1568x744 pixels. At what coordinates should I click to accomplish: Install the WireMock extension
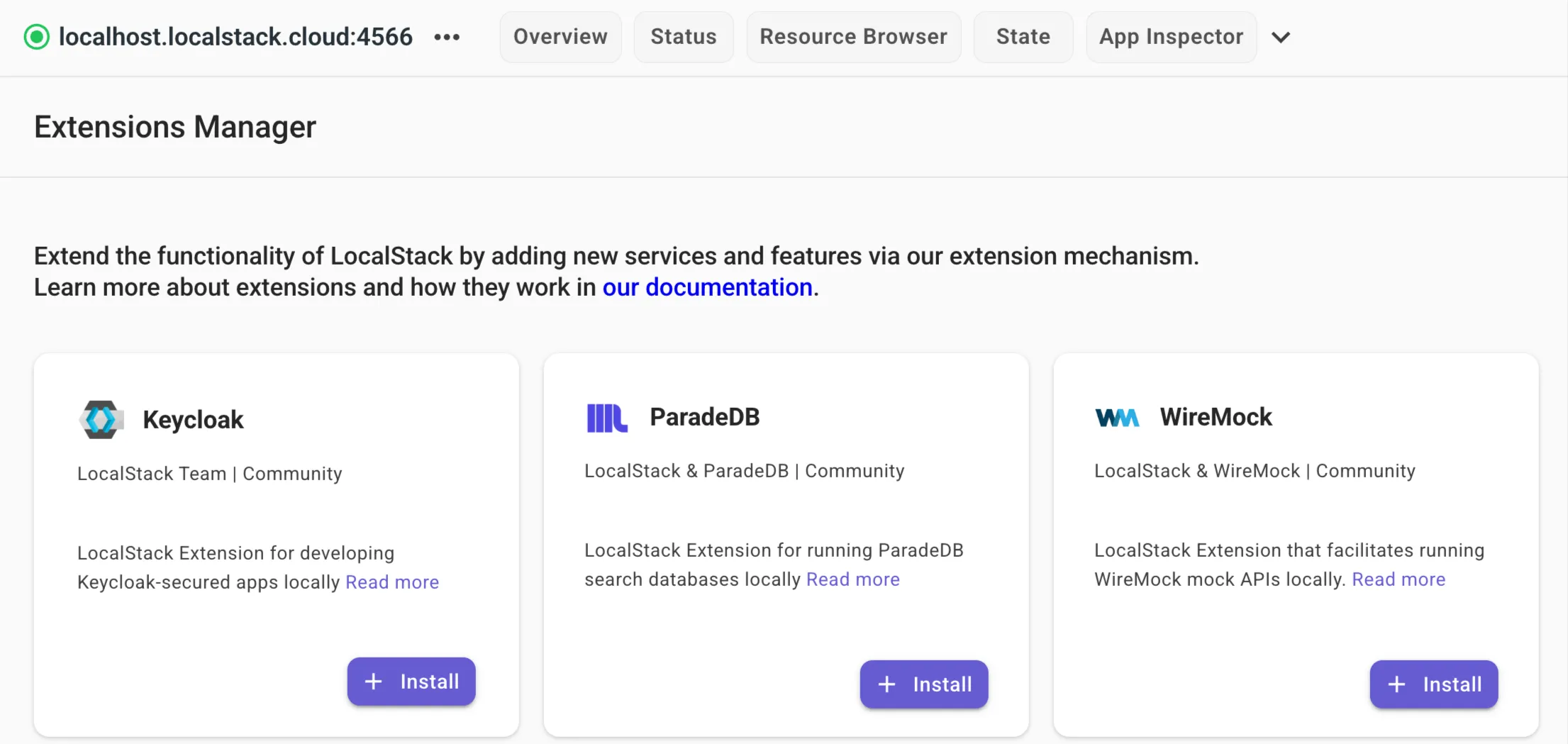click(1433, 684)
